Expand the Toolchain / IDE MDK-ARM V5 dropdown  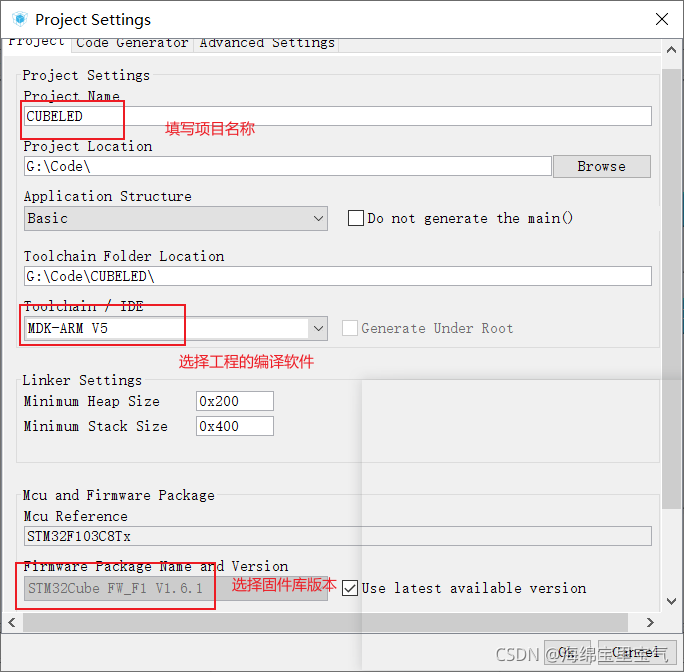tap(176, 328)
